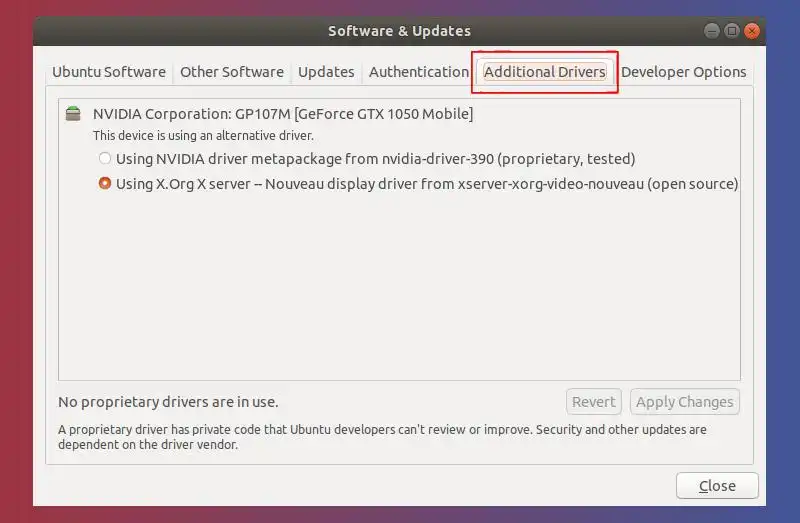The image size is (800, 523).
Task: Click the NVIDIA Corporation GP107M device title
Action: 283,114
